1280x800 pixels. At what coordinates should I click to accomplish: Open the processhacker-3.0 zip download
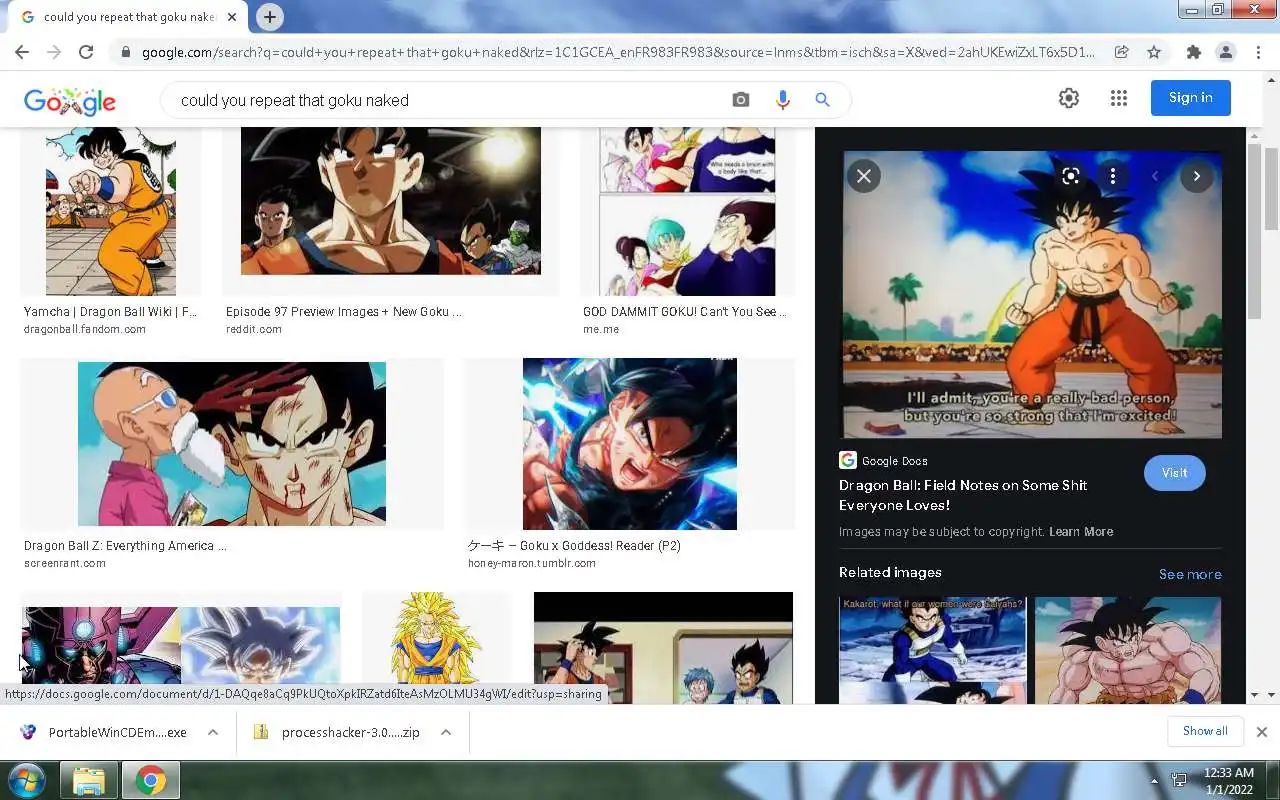tap(338, 733)
